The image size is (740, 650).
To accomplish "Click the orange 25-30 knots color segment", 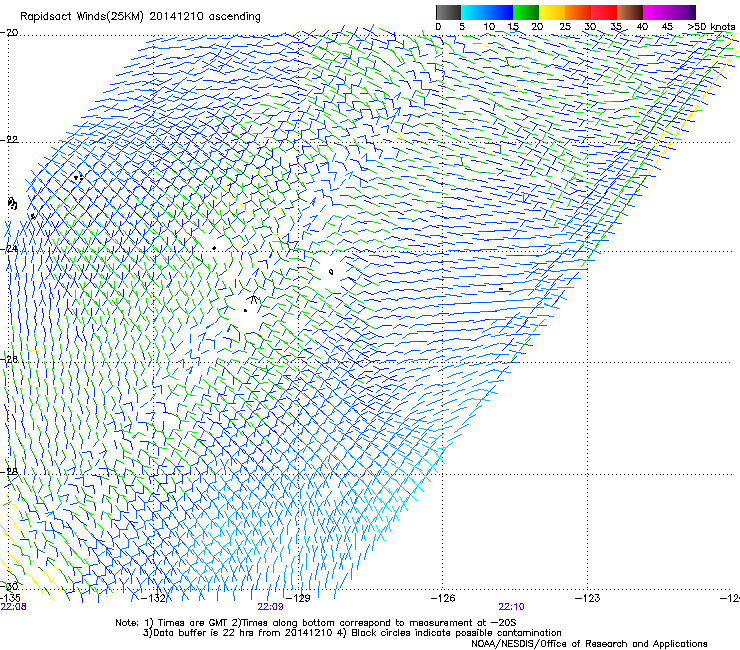I will click(x=578, y=12).
